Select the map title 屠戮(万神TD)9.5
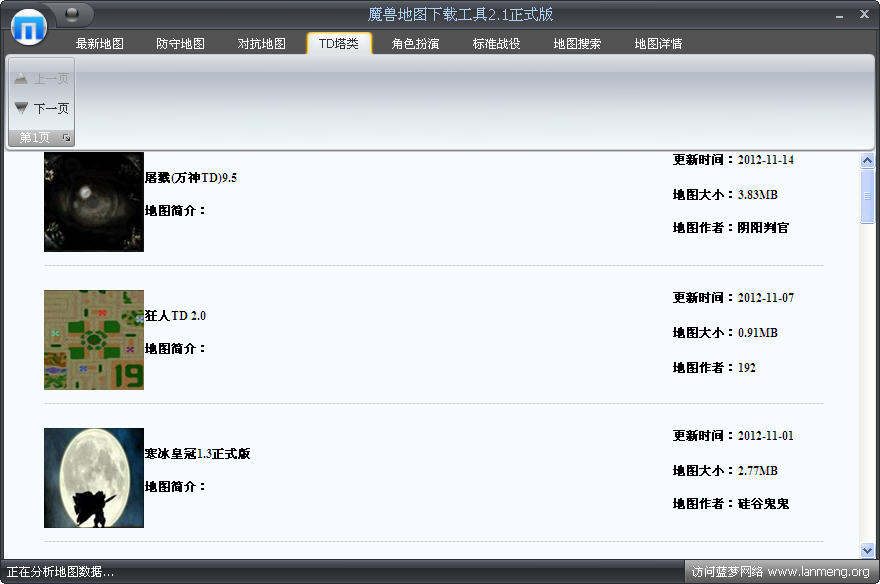This screenshot has width=880, height=584. pyautogui.click(x=191, y=178)
